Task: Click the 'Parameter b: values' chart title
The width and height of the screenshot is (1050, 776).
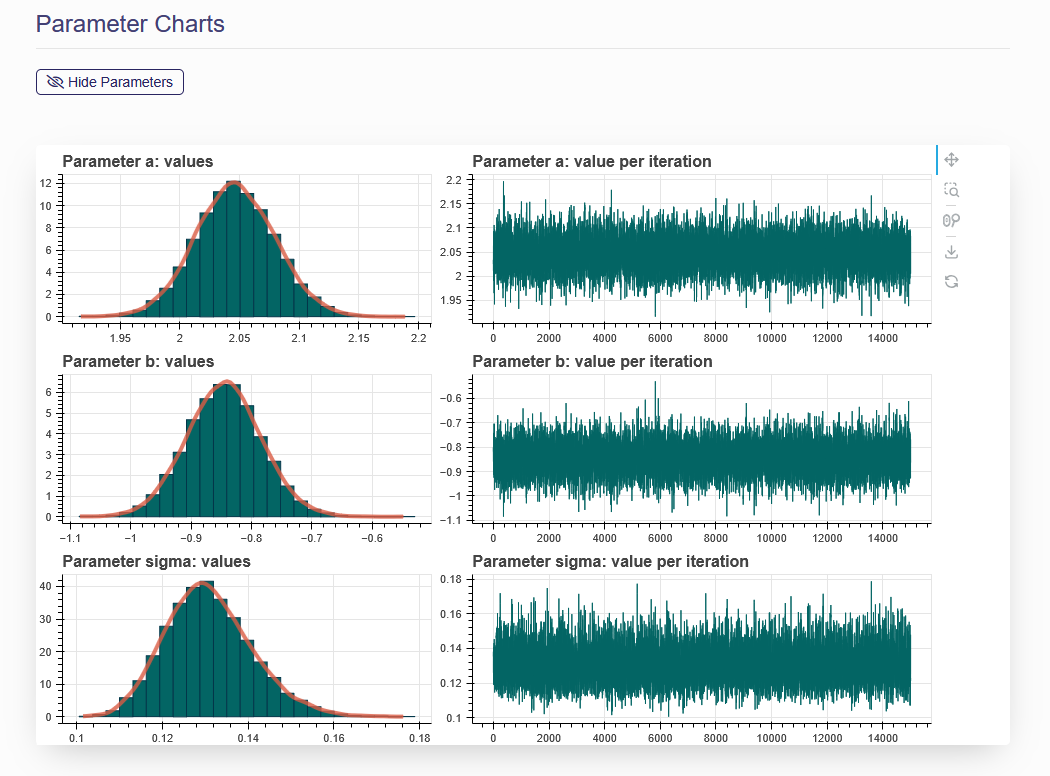Action: pos(138,361)
